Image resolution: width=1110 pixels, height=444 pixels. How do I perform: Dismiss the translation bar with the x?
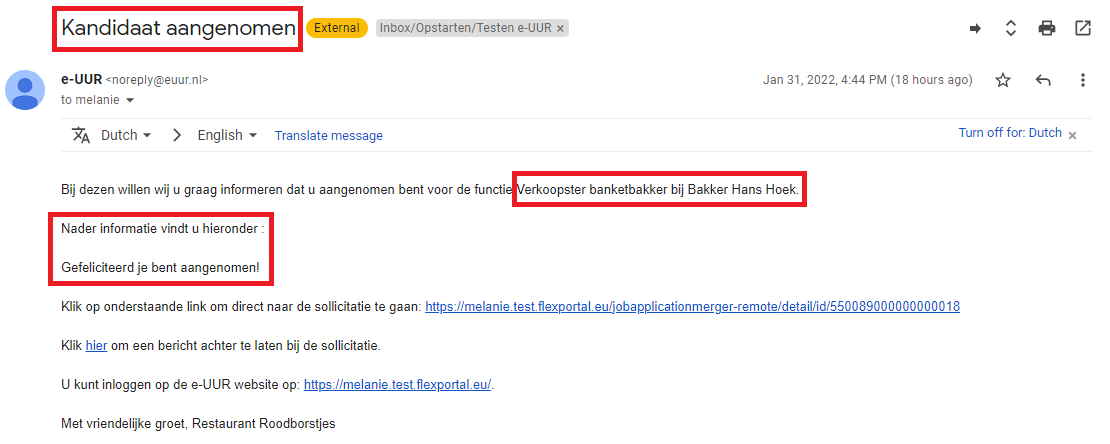point(1072,135)
